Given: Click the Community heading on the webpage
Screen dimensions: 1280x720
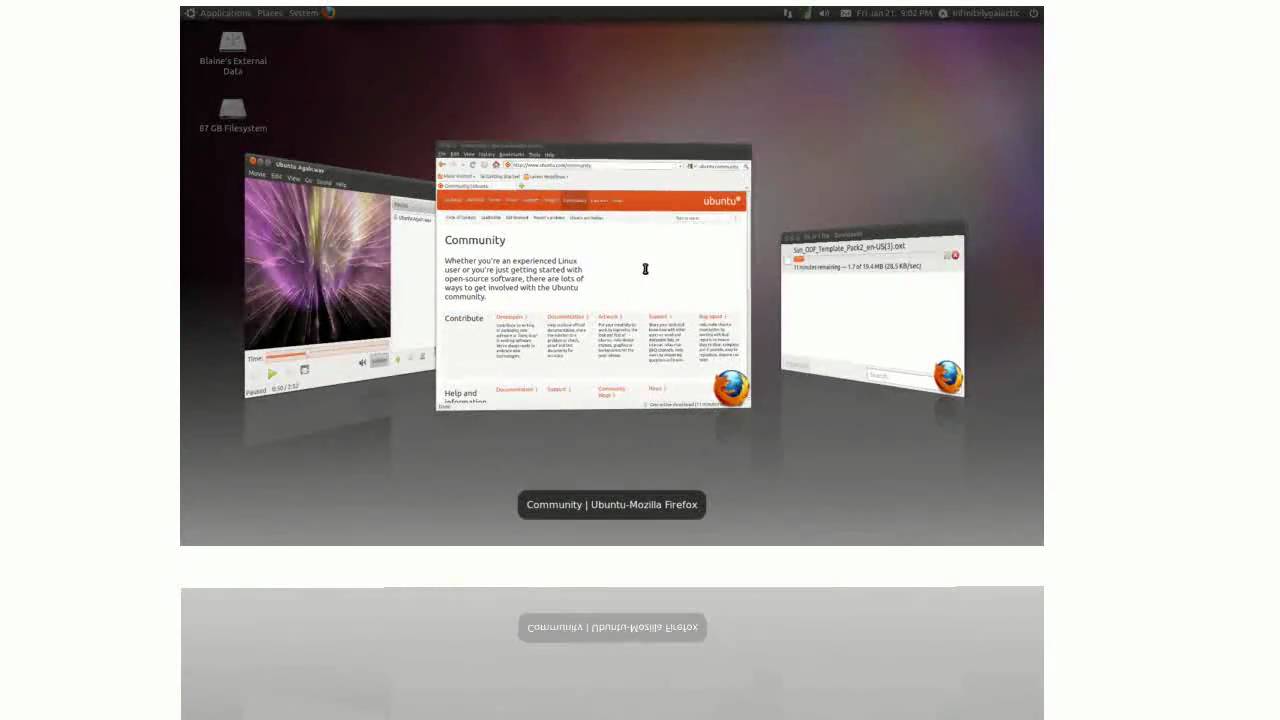Looking at the screenshot, I should pos(475,240).
